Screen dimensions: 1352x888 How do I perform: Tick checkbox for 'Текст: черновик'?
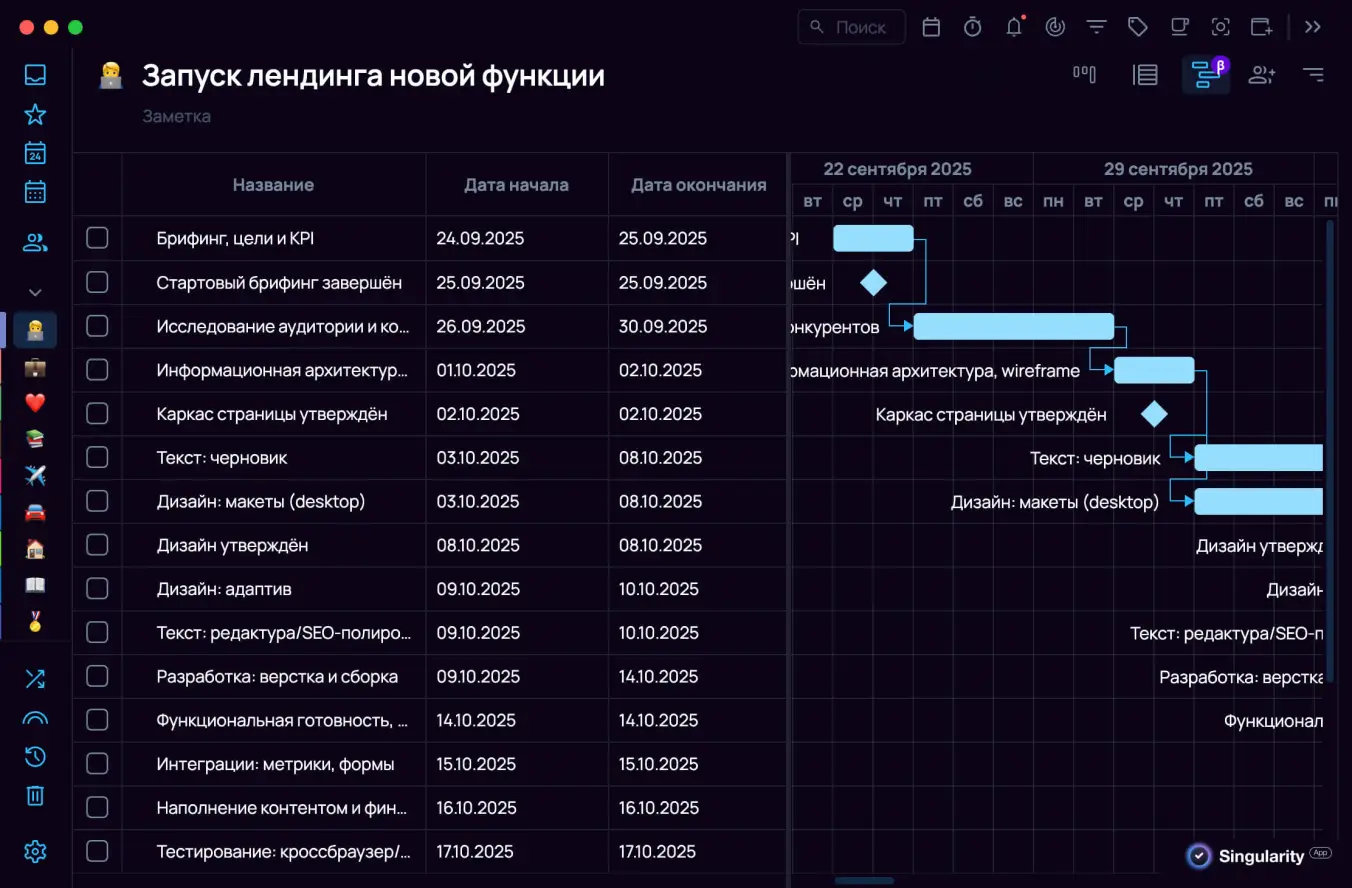pos(97,458)
